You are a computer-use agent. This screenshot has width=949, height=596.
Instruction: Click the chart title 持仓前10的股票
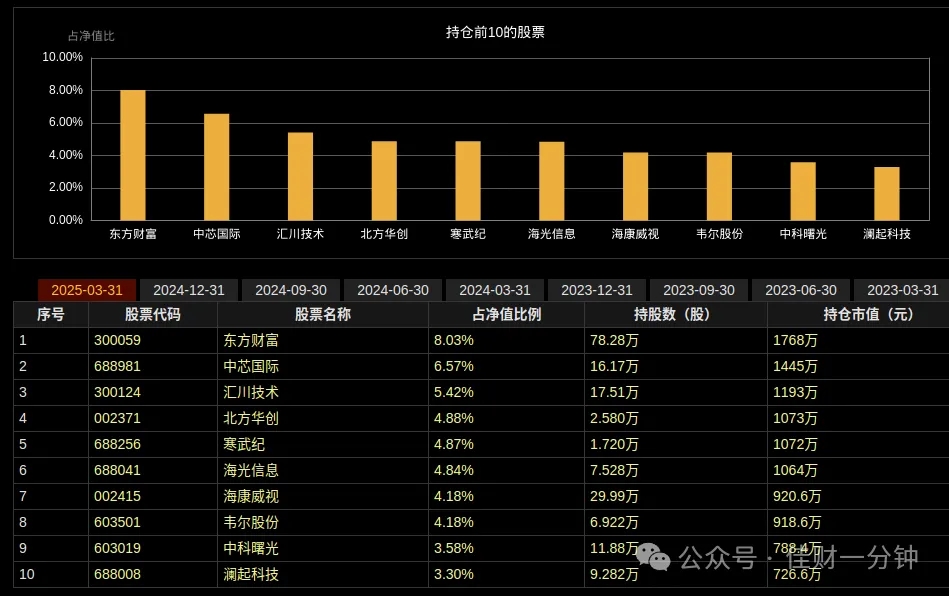click(495, 32)
